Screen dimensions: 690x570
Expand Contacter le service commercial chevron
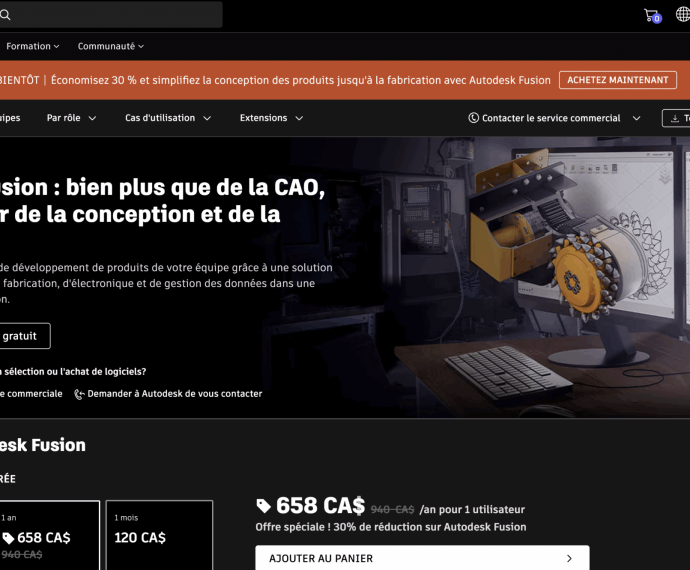[636, 118]
